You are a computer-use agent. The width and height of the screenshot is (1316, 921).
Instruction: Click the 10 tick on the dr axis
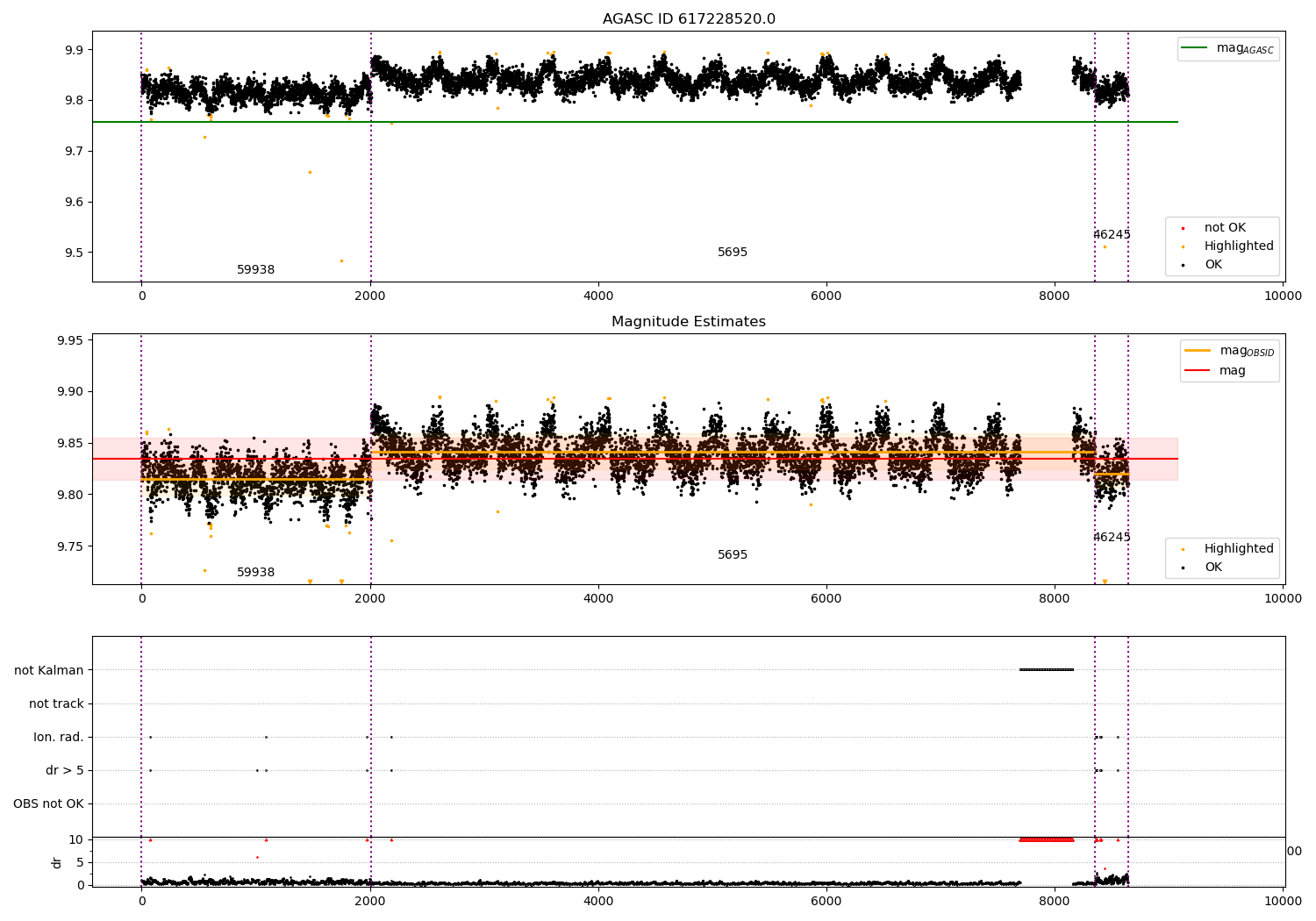76,840
